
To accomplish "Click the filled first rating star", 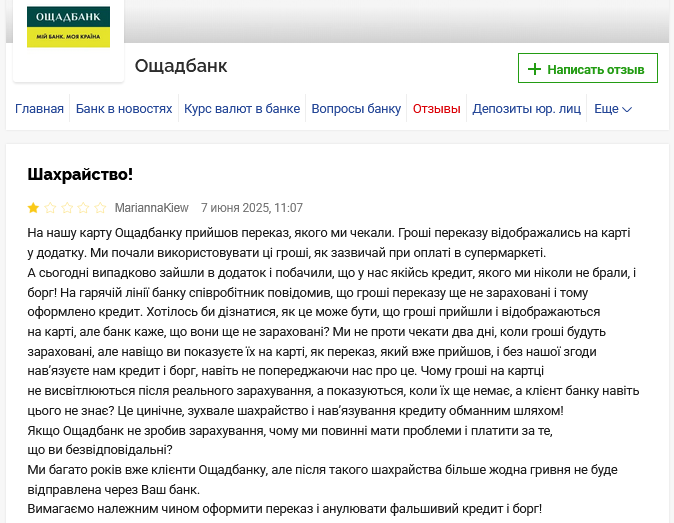I will coord(33,208).
